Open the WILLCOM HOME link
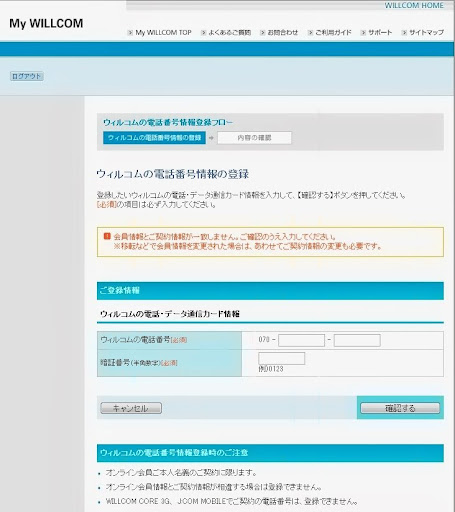This screenshot has height=512, width=455. tap(414, 5)
